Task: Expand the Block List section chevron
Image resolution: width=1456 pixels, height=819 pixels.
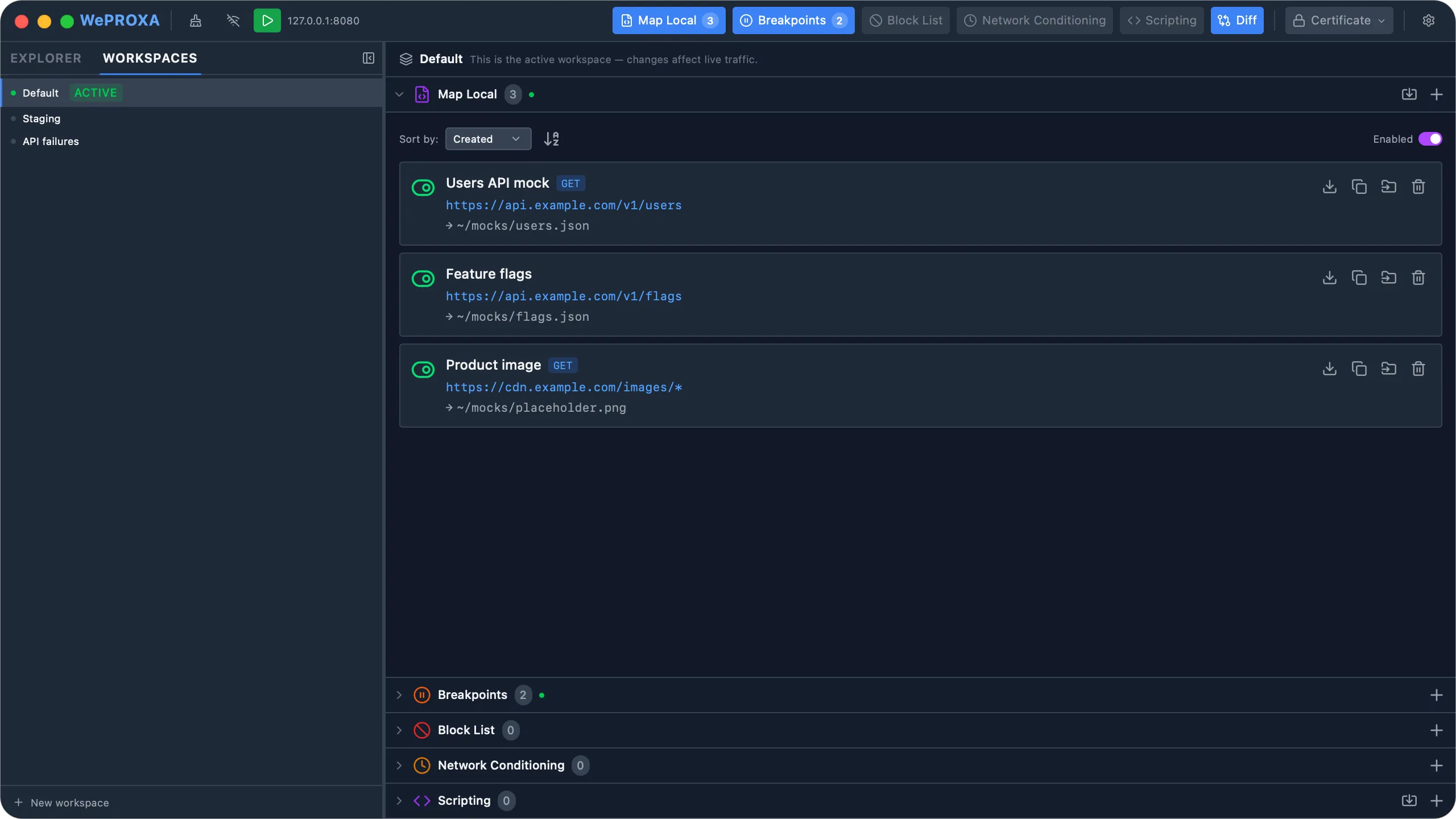Action: click(399, 730)
